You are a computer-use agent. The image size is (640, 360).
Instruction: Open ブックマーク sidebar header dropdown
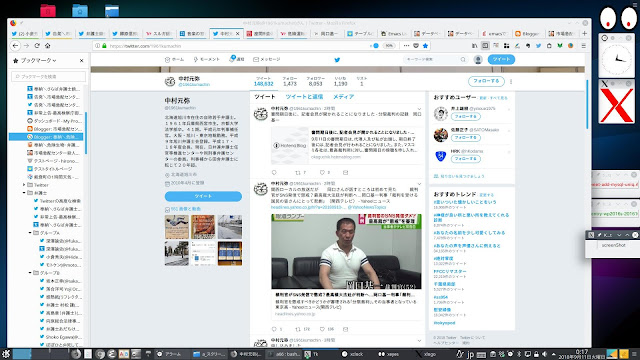38,60
